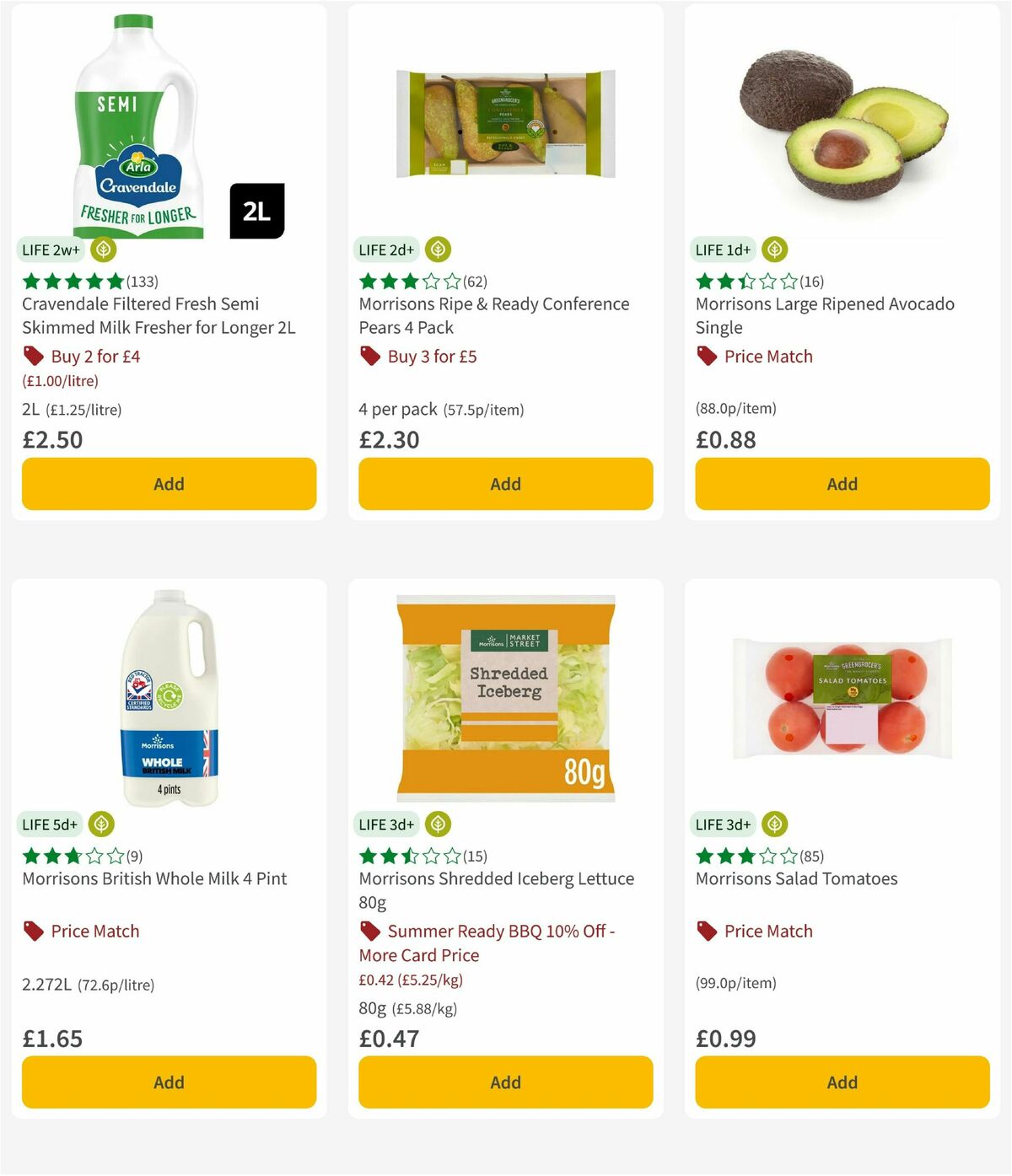Viewport: 1012px width, 1176px height.
Task: Open the 'Buy 3 for £5' pears offer
Action: [x=432, y=356]
